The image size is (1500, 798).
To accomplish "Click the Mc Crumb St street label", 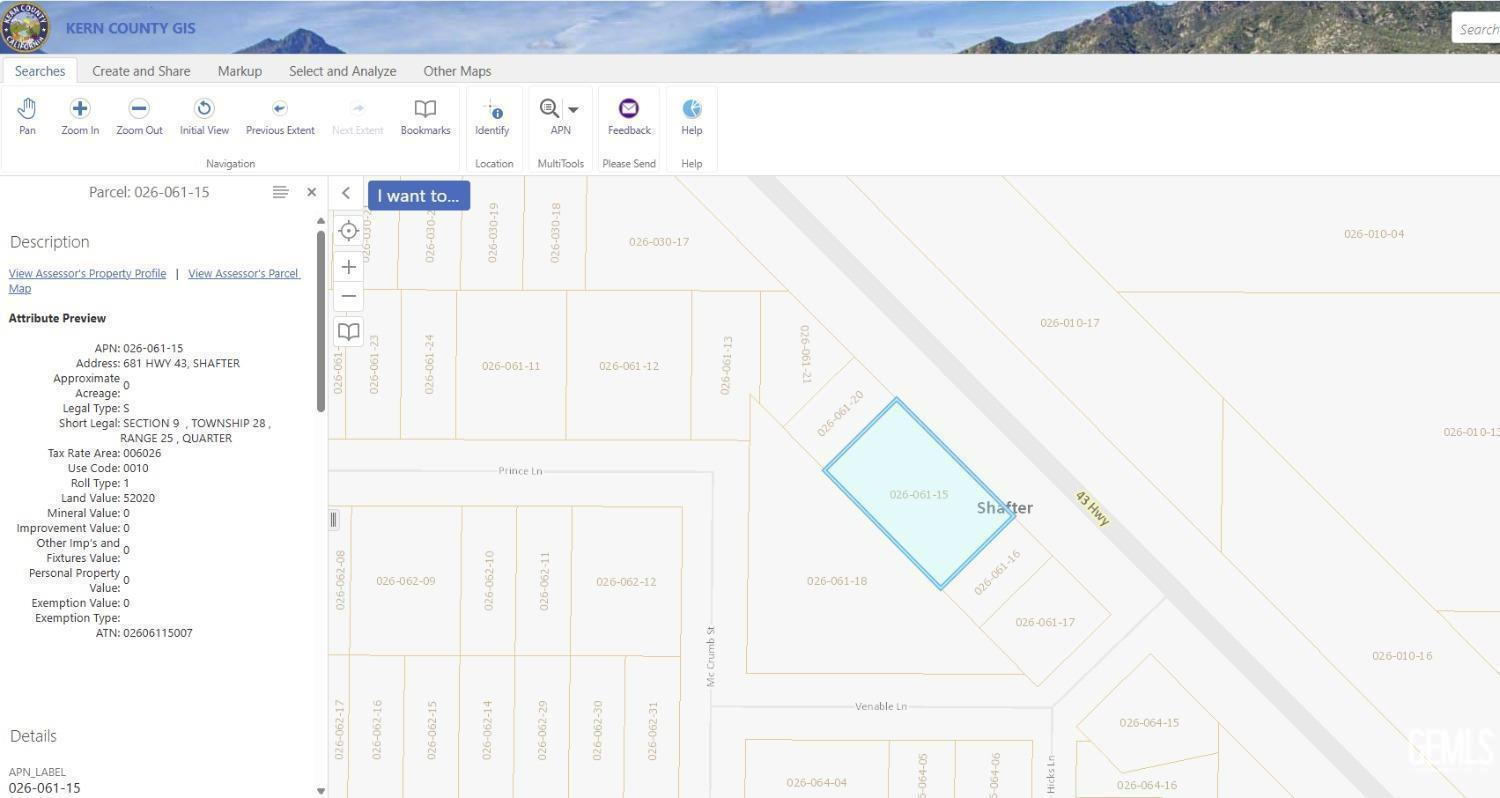I will point(712,656).
